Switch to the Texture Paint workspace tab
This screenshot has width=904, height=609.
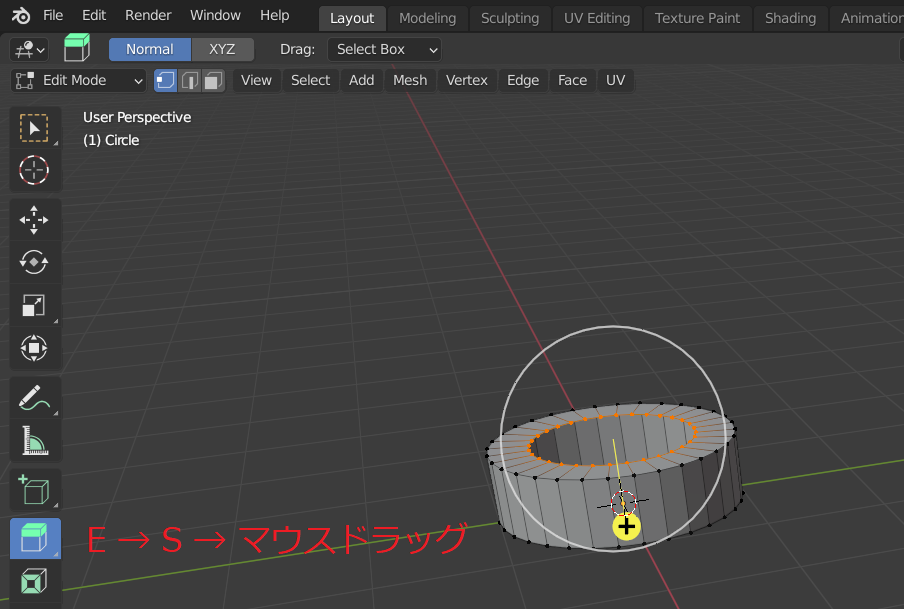point(697,18)
